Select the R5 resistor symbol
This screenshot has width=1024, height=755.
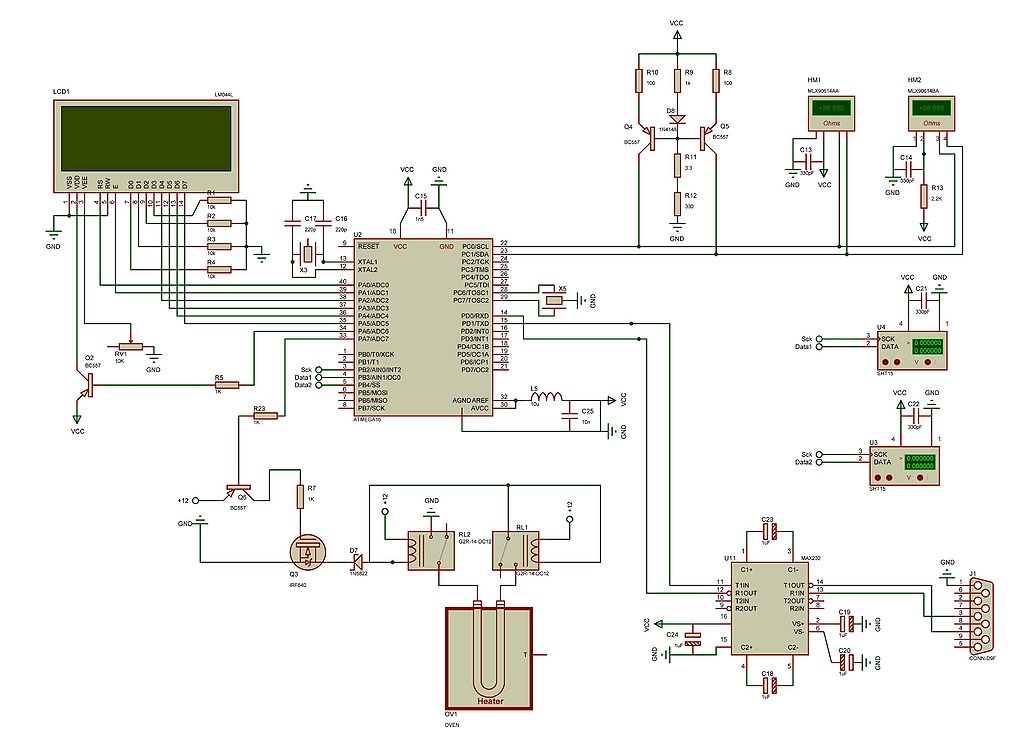[x=226, y=385]
